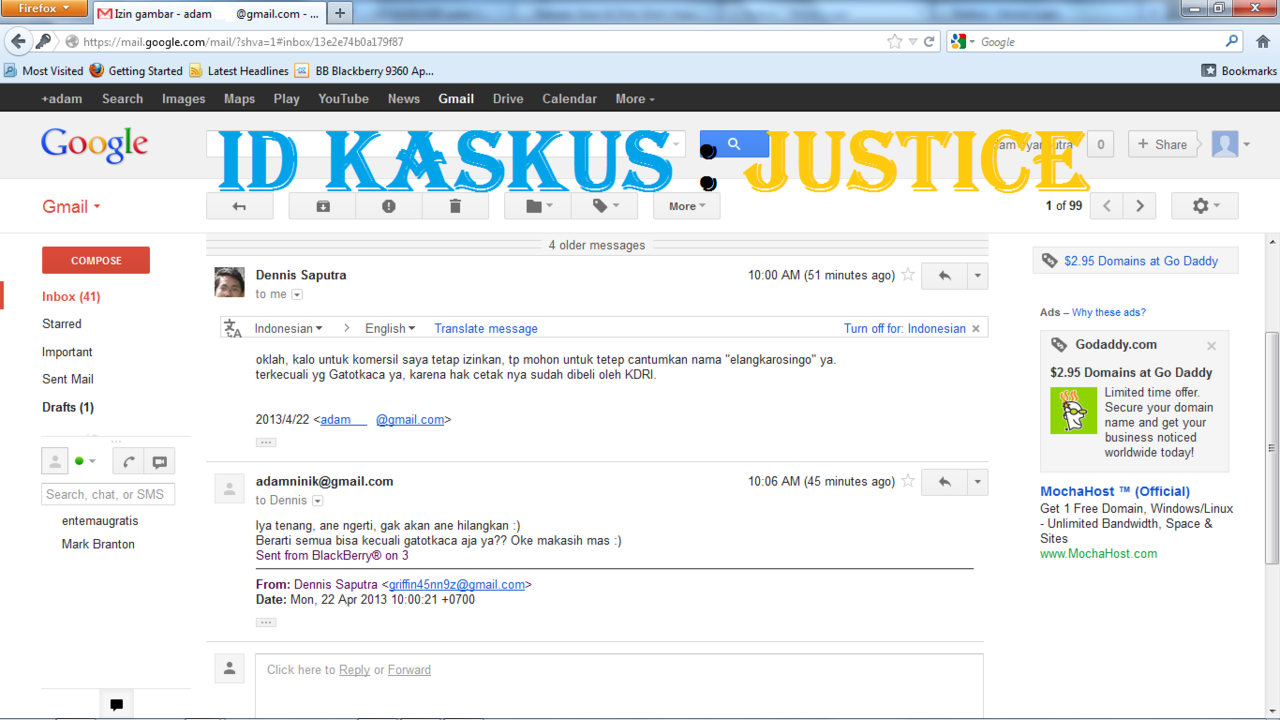Viewport: 1280px width, 720px height.
Task: Reply to Dennis Saputra's message
Action: [x=945, y=276]
